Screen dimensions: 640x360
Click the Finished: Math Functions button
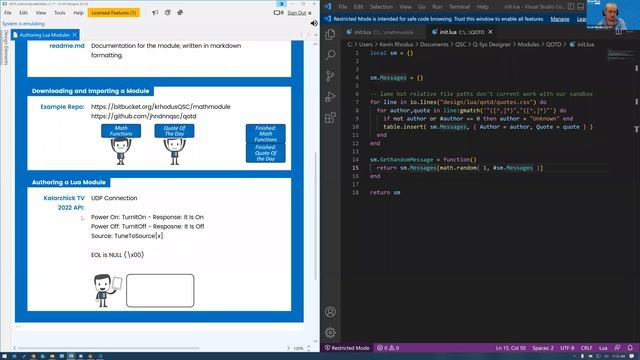pos(265,133)
